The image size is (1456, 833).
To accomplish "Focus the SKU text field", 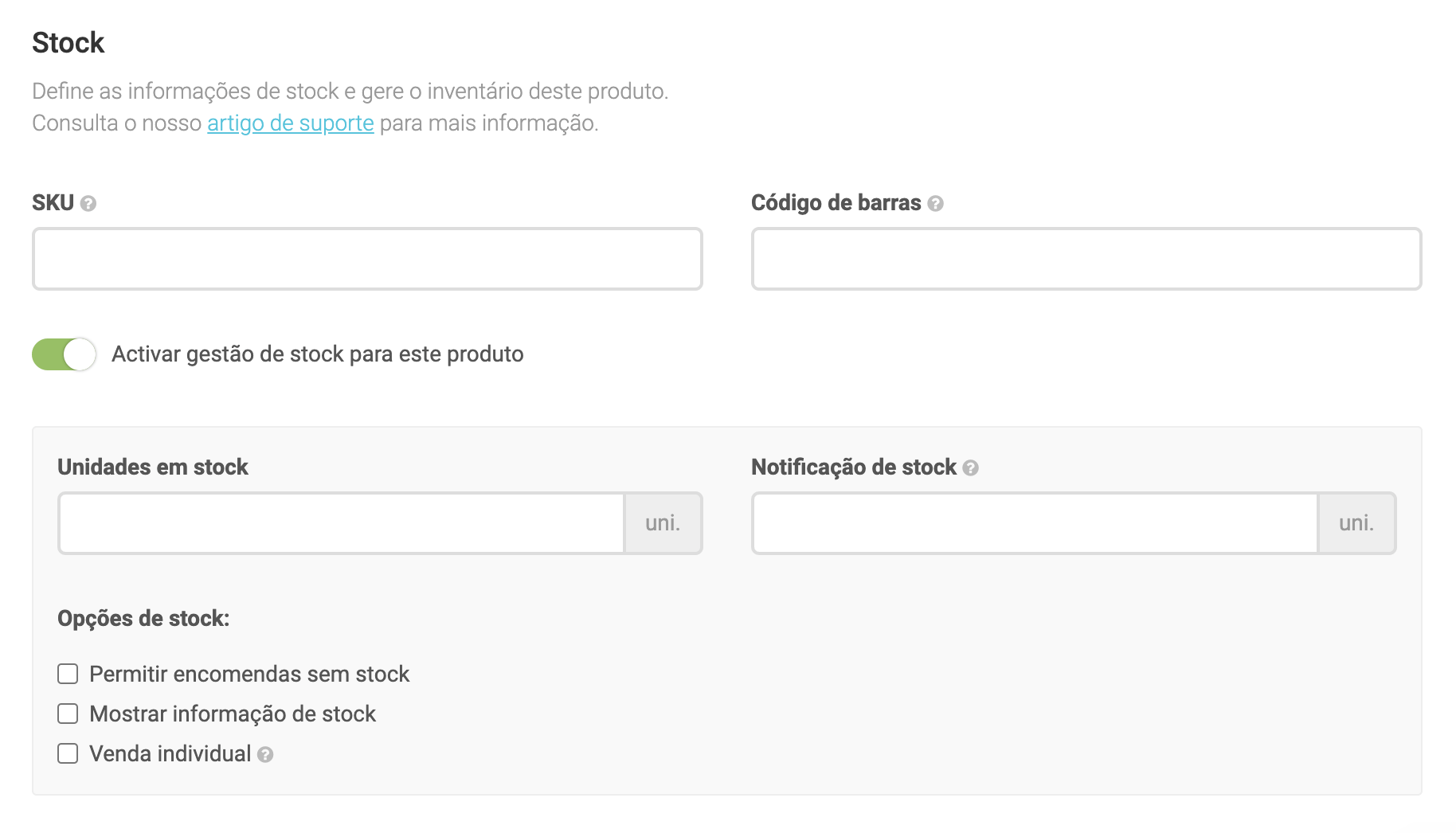I will click(x=367, y=260).
